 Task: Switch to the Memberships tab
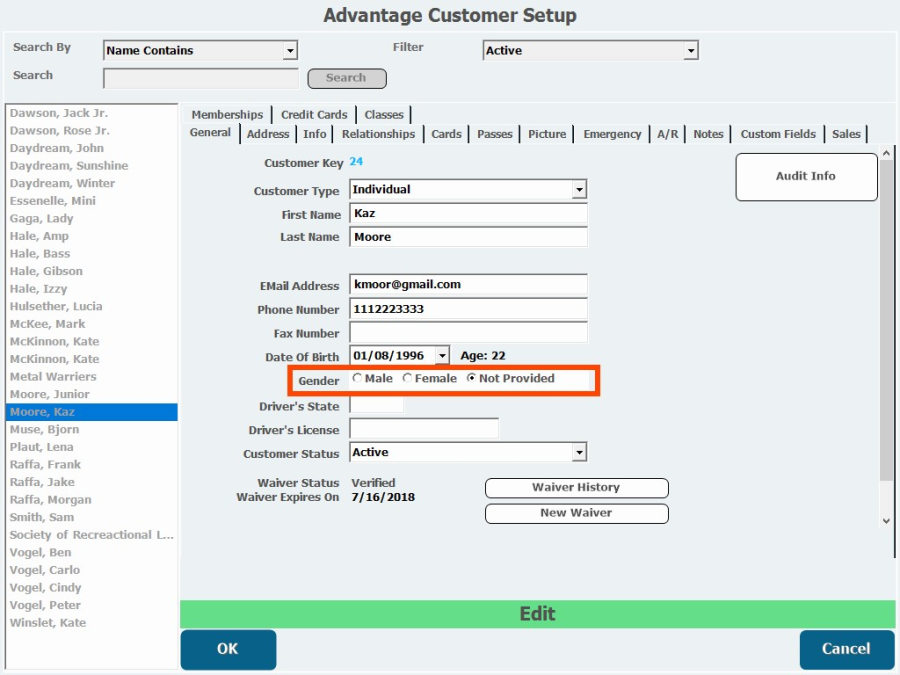point(227,115)
